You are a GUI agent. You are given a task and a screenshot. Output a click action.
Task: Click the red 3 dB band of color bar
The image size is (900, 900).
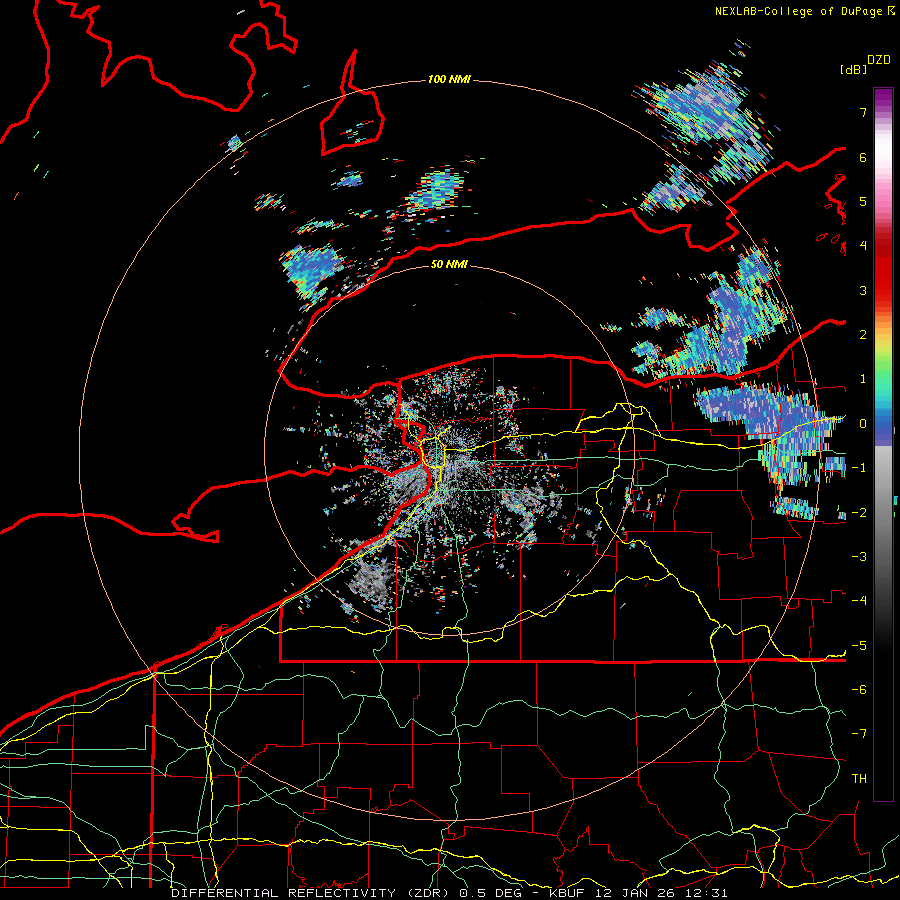point(883,290)
